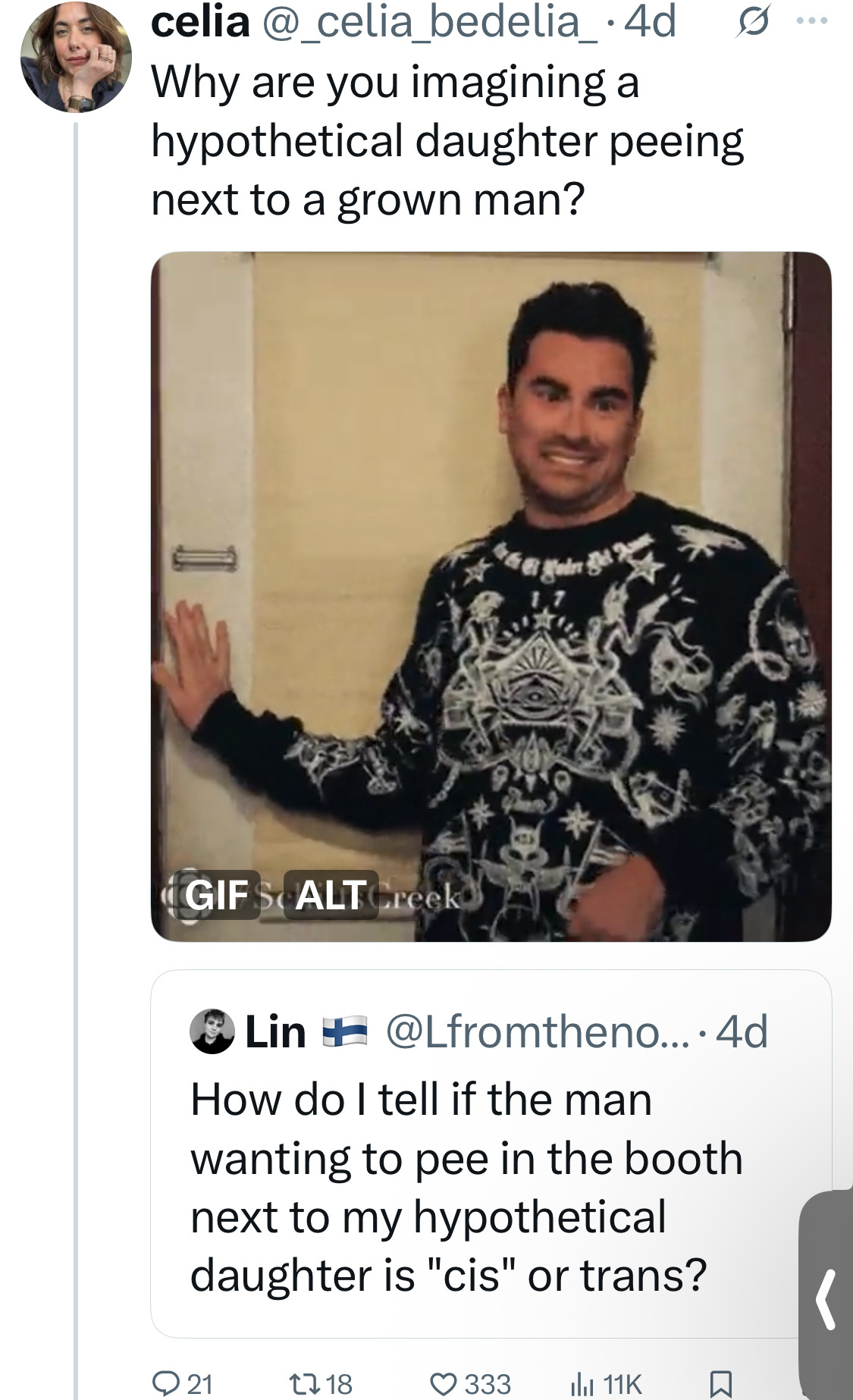The width and height of the screenshot is (853, 1400).
Task: Expand the gray side chevron tab
Action: tap(826, 1298)
